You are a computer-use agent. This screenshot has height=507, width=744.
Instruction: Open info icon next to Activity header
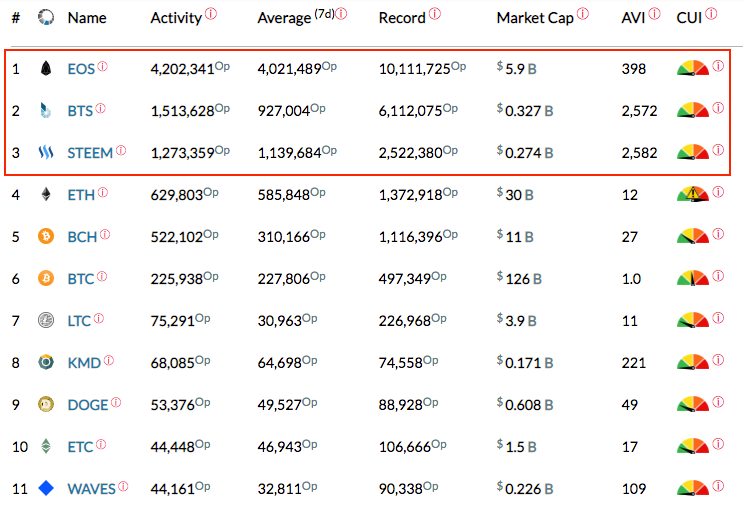click(211, 14)
